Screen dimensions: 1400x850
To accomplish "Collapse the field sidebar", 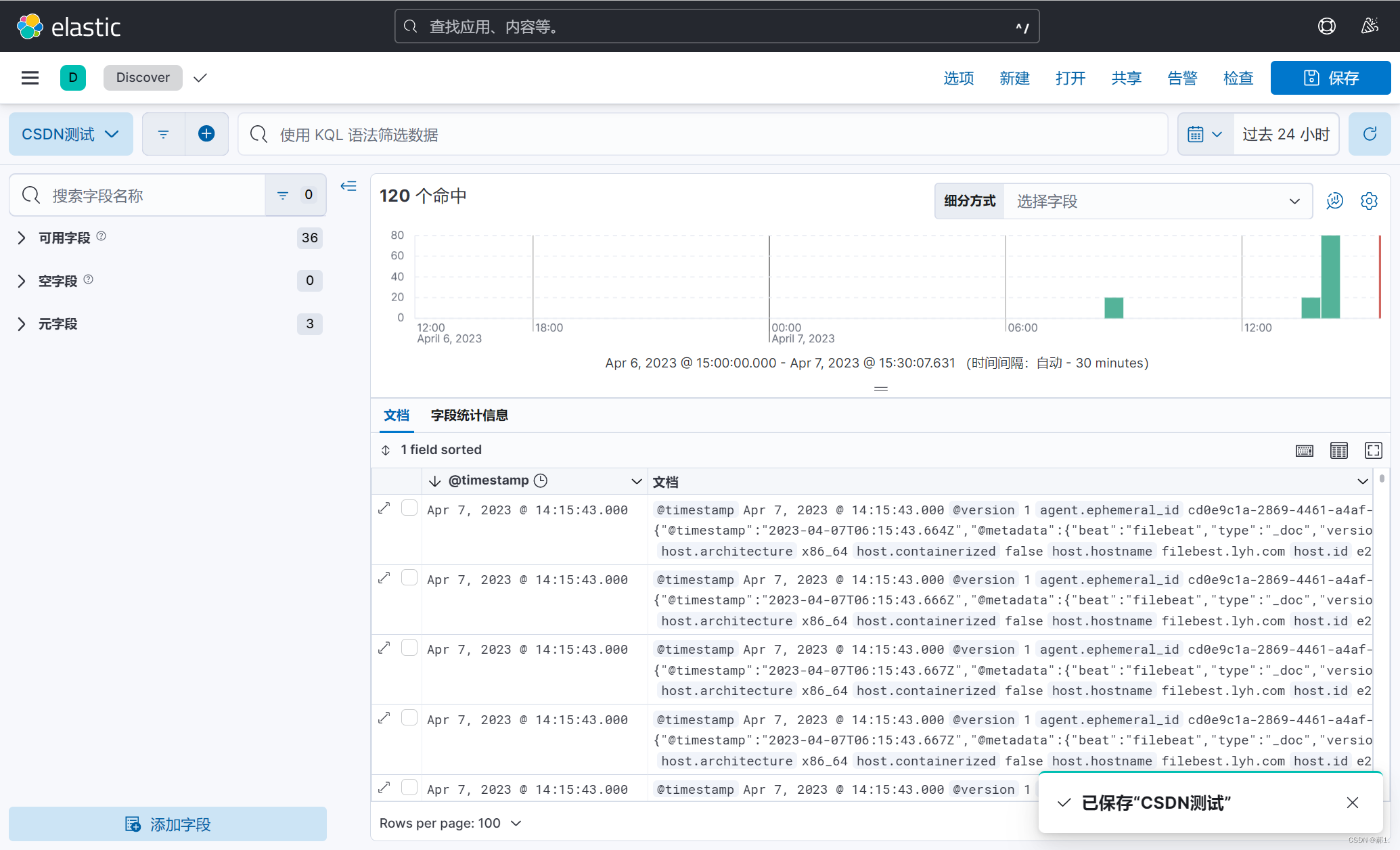I will 348,186.
